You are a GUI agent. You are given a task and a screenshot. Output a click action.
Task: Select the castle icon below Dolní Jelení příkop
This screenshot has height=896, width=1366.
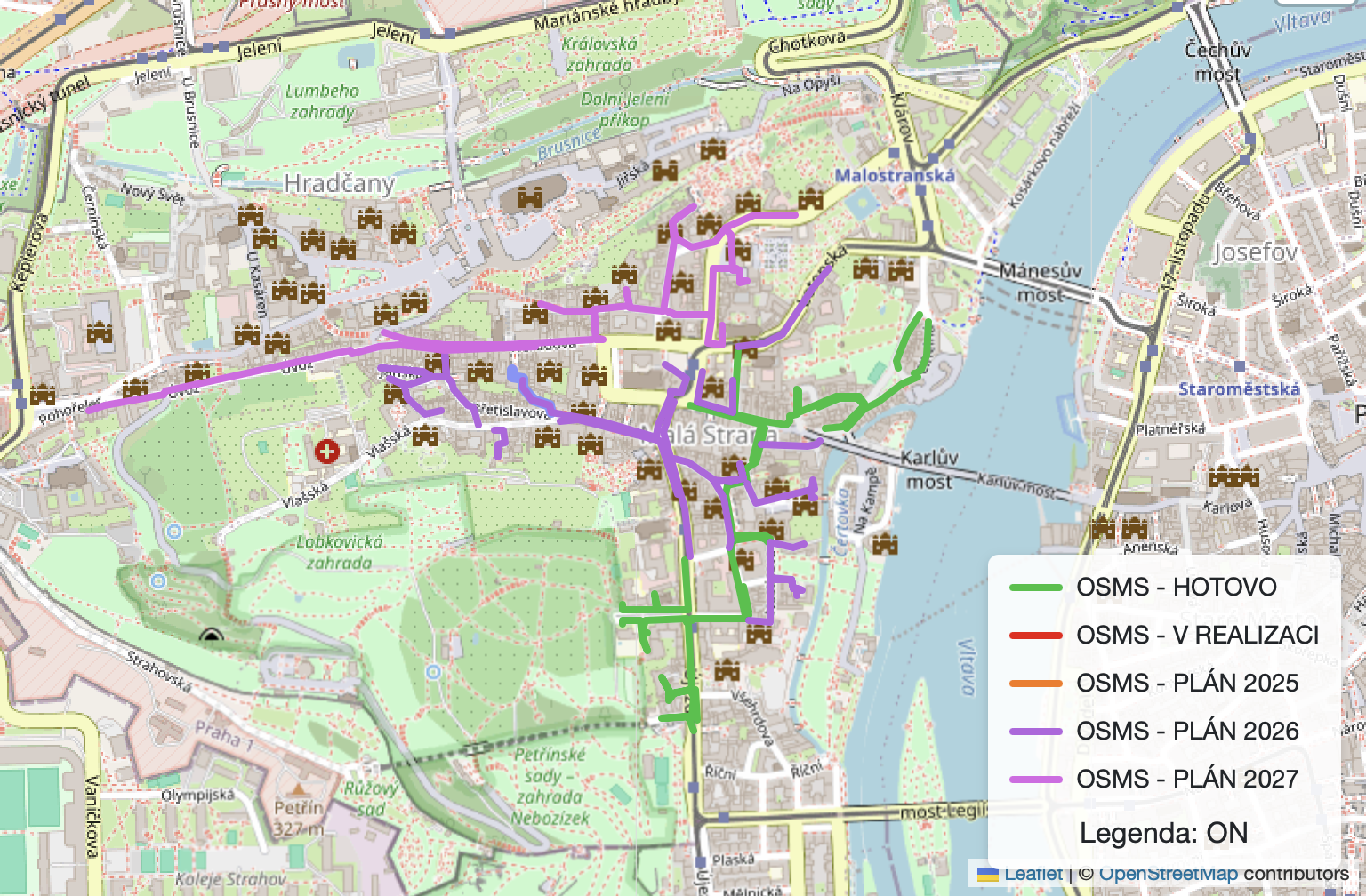tap(711, 148)
